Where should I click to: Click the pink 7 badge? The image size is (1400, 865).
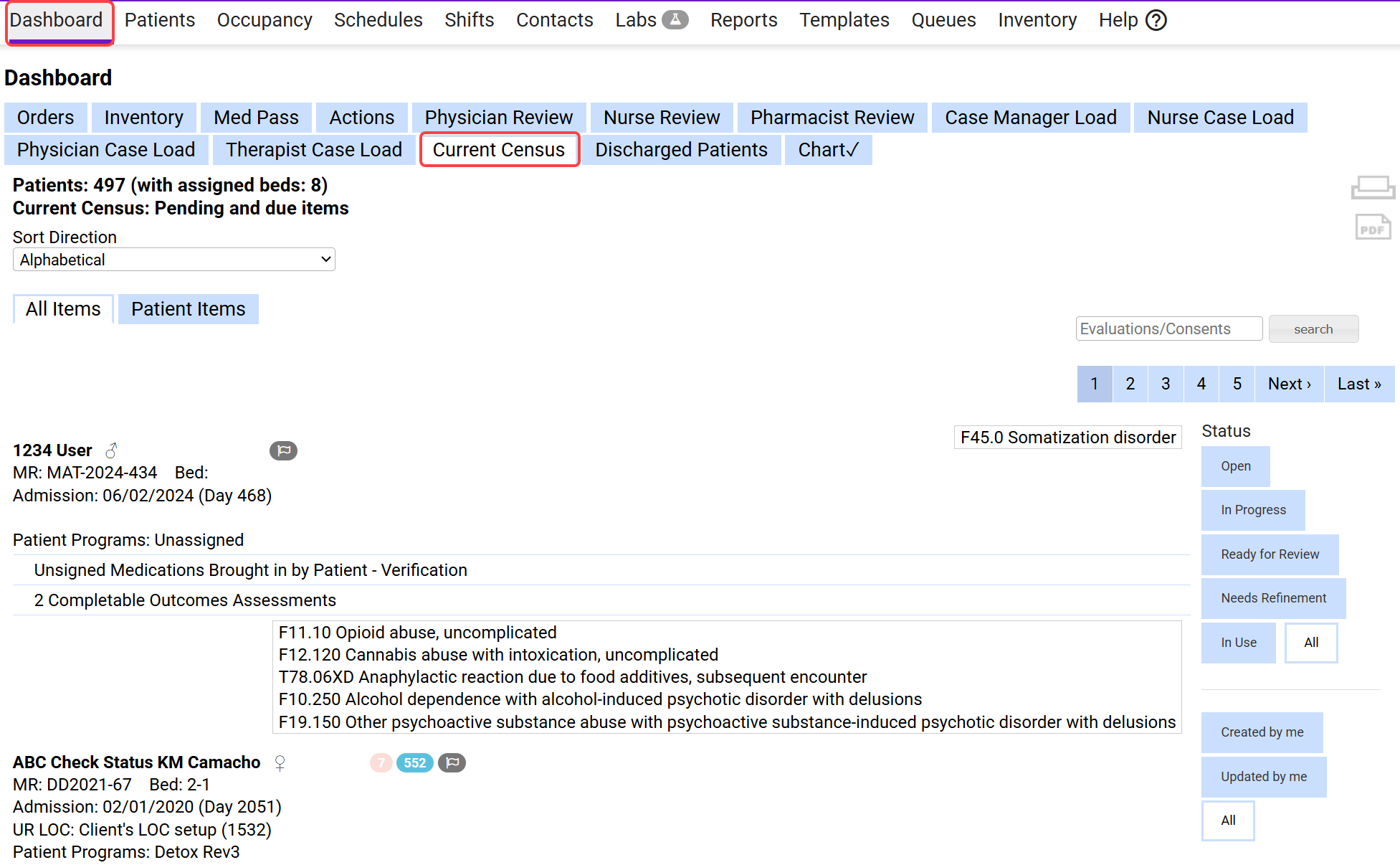(x=381, y=762)
